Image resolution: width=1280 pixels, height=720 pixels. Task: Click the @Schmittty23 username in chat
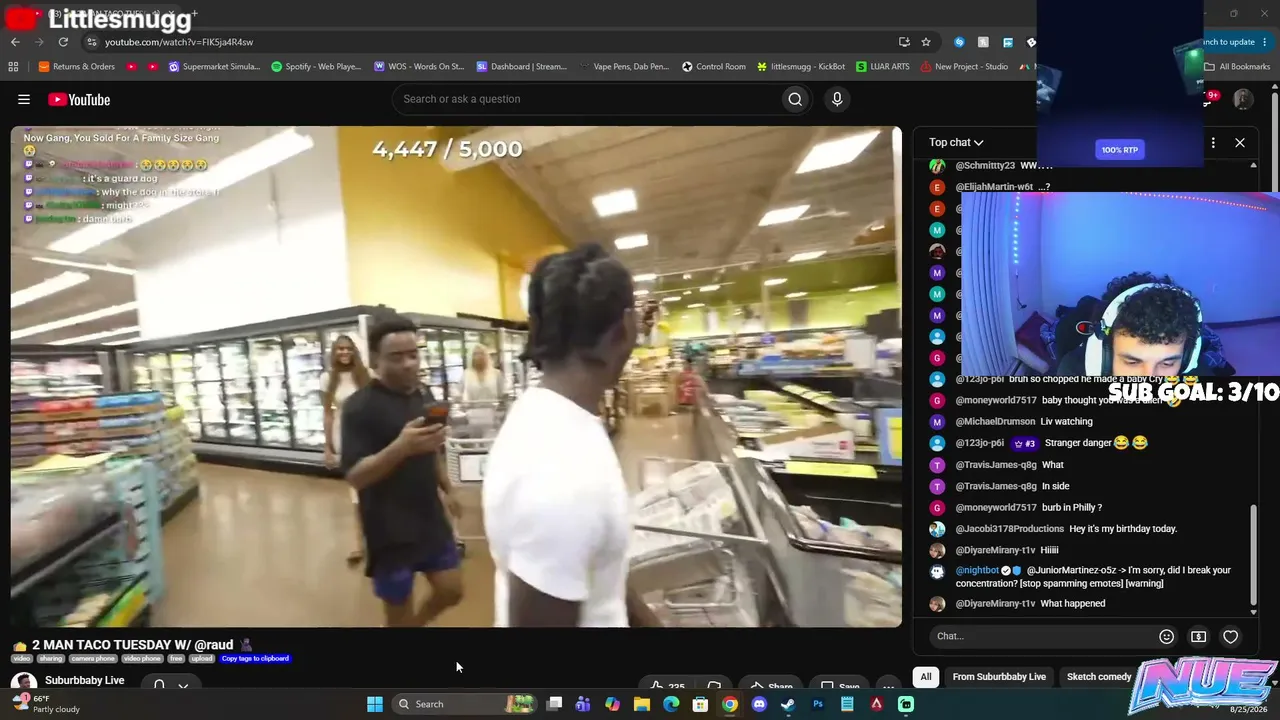click(x=985, y=166)
